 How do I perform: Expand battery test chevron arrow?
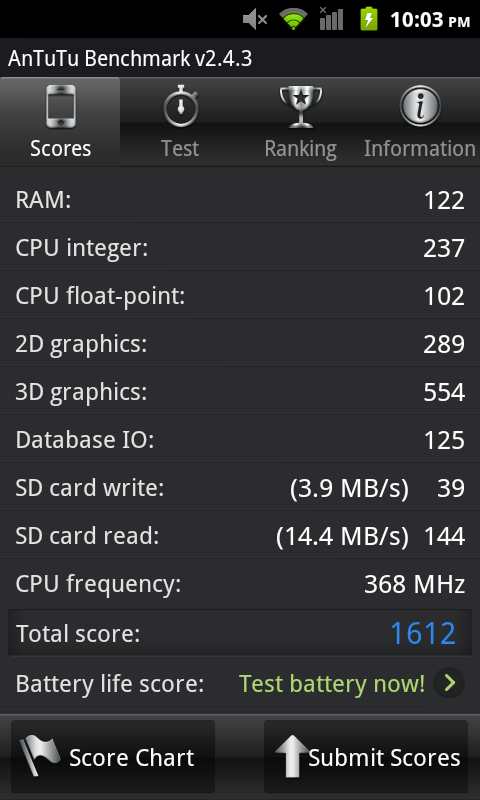pyautogui.click(x=449, y=683)
